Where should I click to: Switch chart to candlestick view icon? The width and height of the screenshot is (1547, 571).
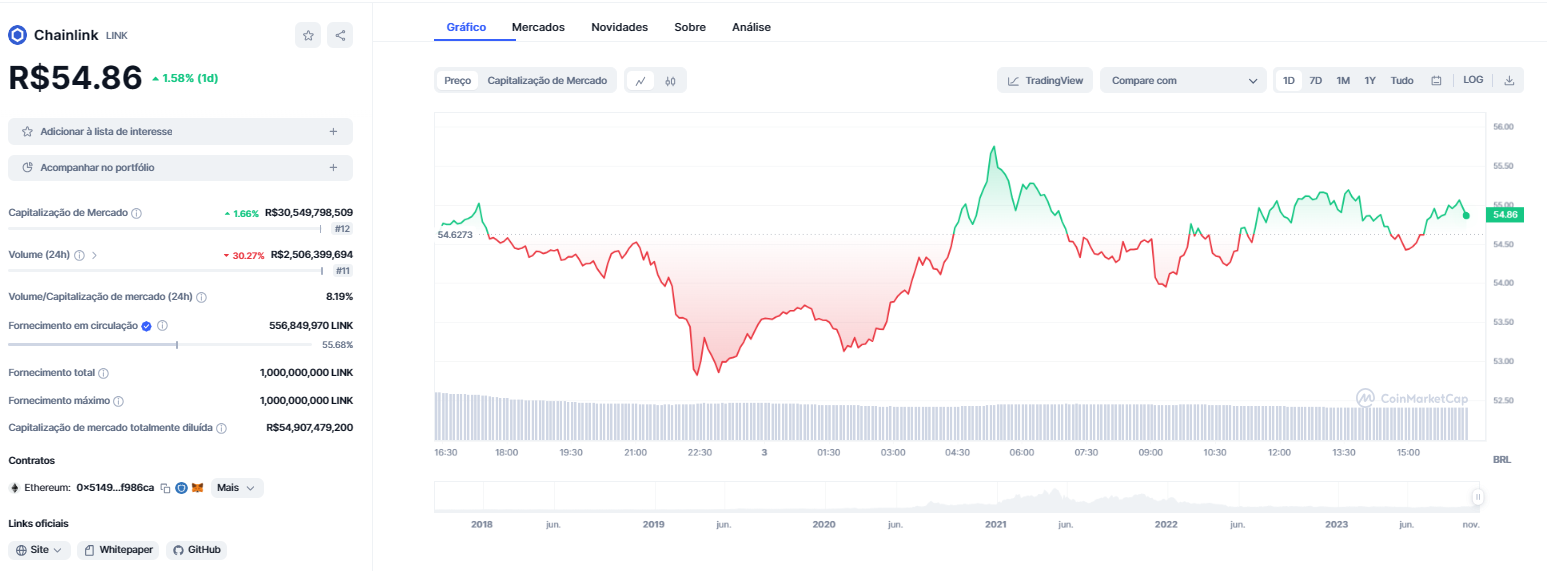point(671,81)
